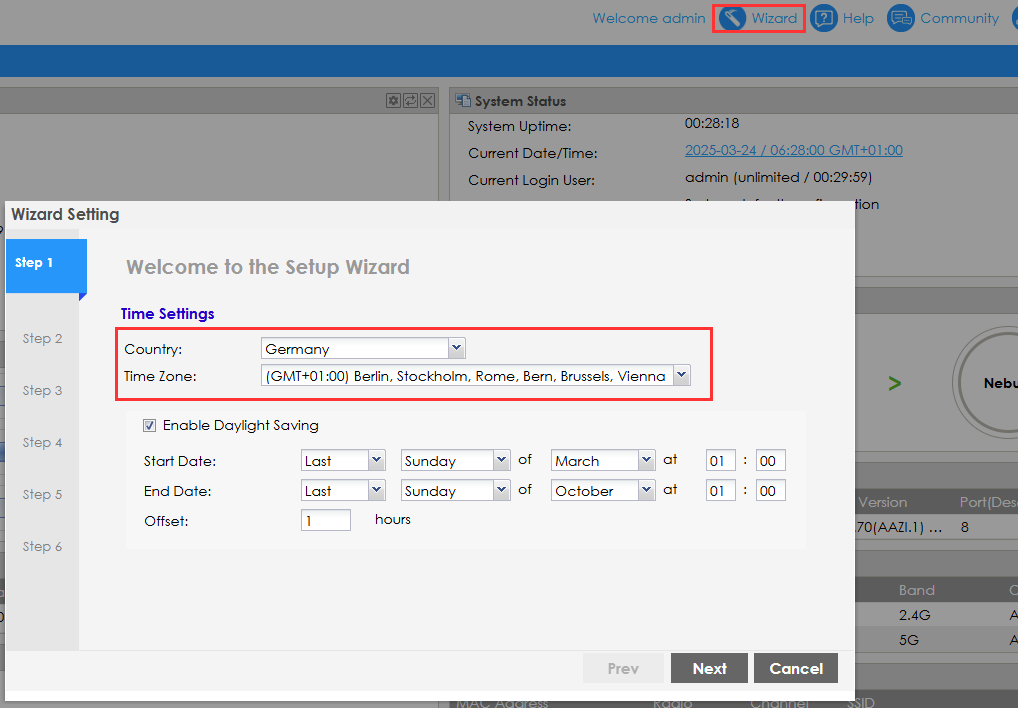Click the System Status panel icon

[463, 101]
